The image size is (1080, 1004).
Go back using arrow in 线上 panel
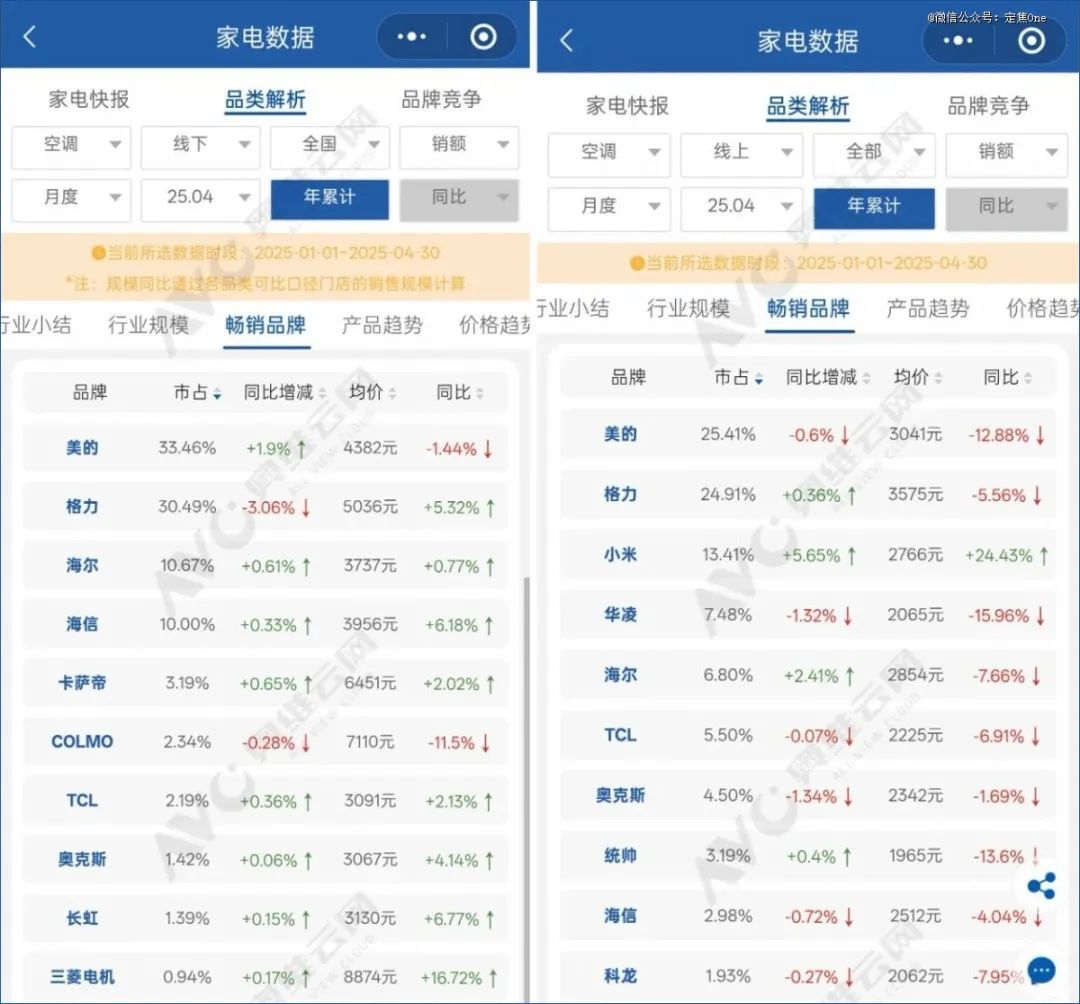[567, 40]
